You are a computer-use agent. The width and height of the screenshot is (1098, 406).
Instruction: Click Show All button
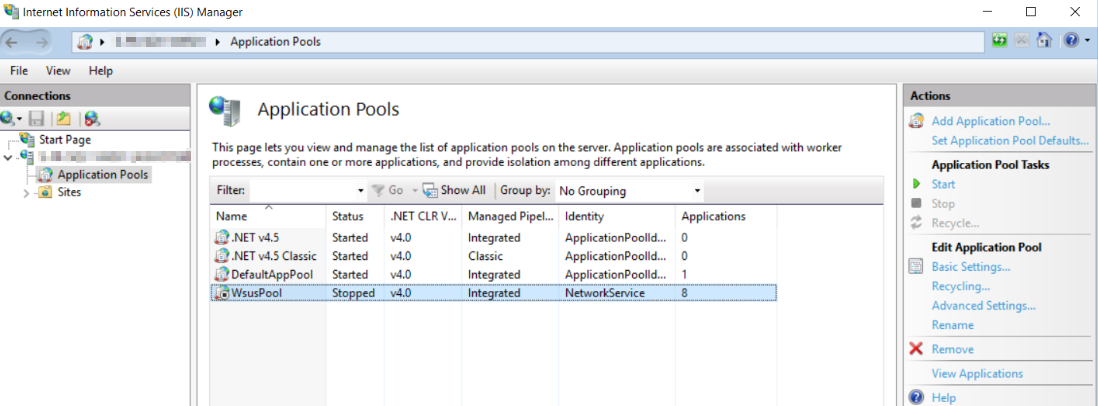pos(454,190)
